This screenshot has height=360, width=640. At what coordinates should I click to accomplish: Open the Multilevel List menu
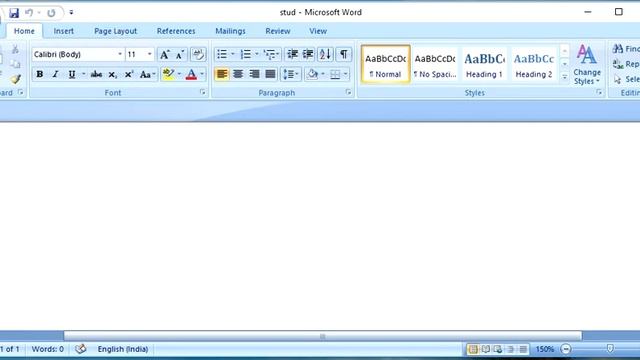click(271, 54)
